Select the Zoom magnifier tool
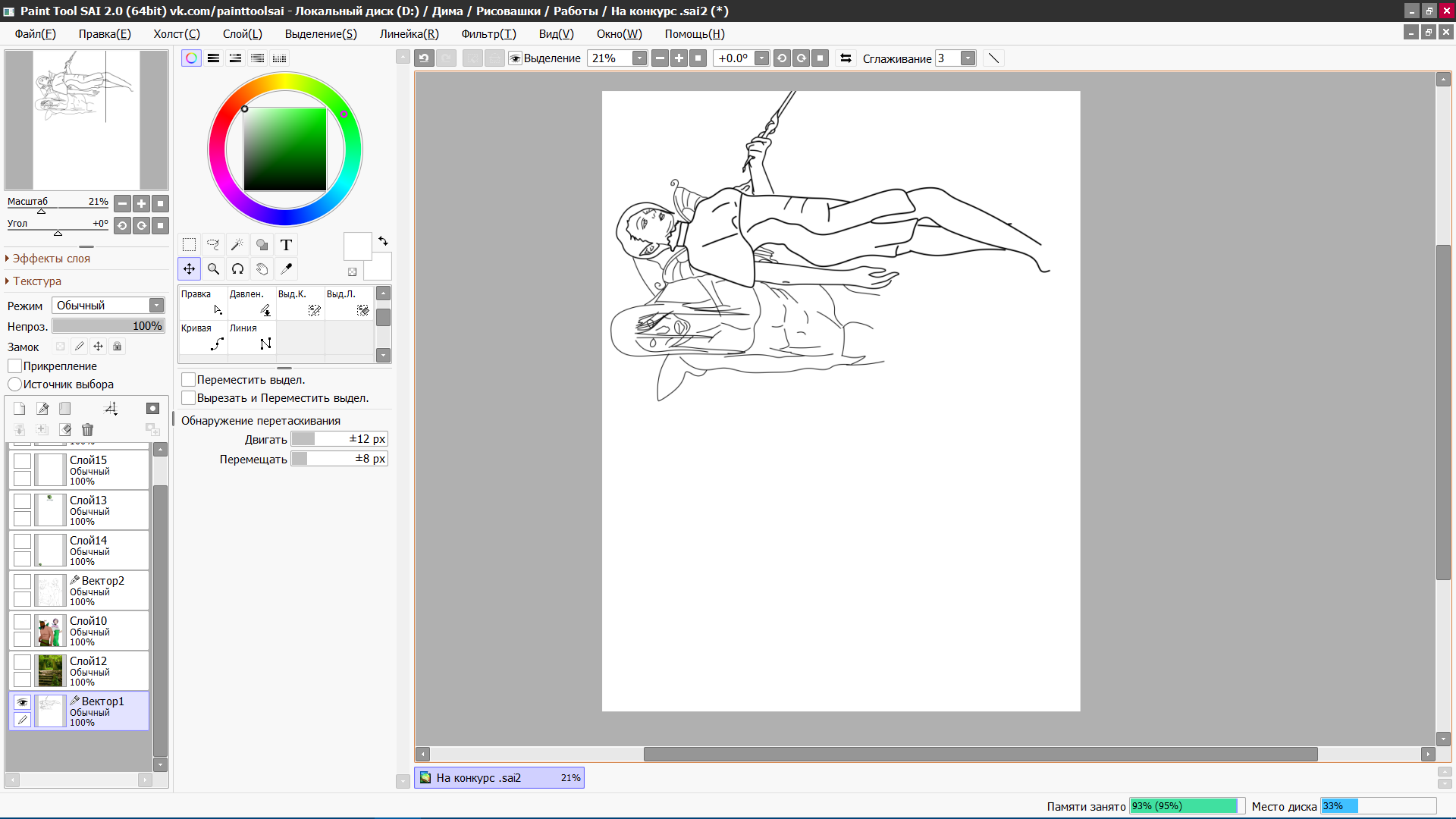1456x819 pixels. tap(214, 269)
